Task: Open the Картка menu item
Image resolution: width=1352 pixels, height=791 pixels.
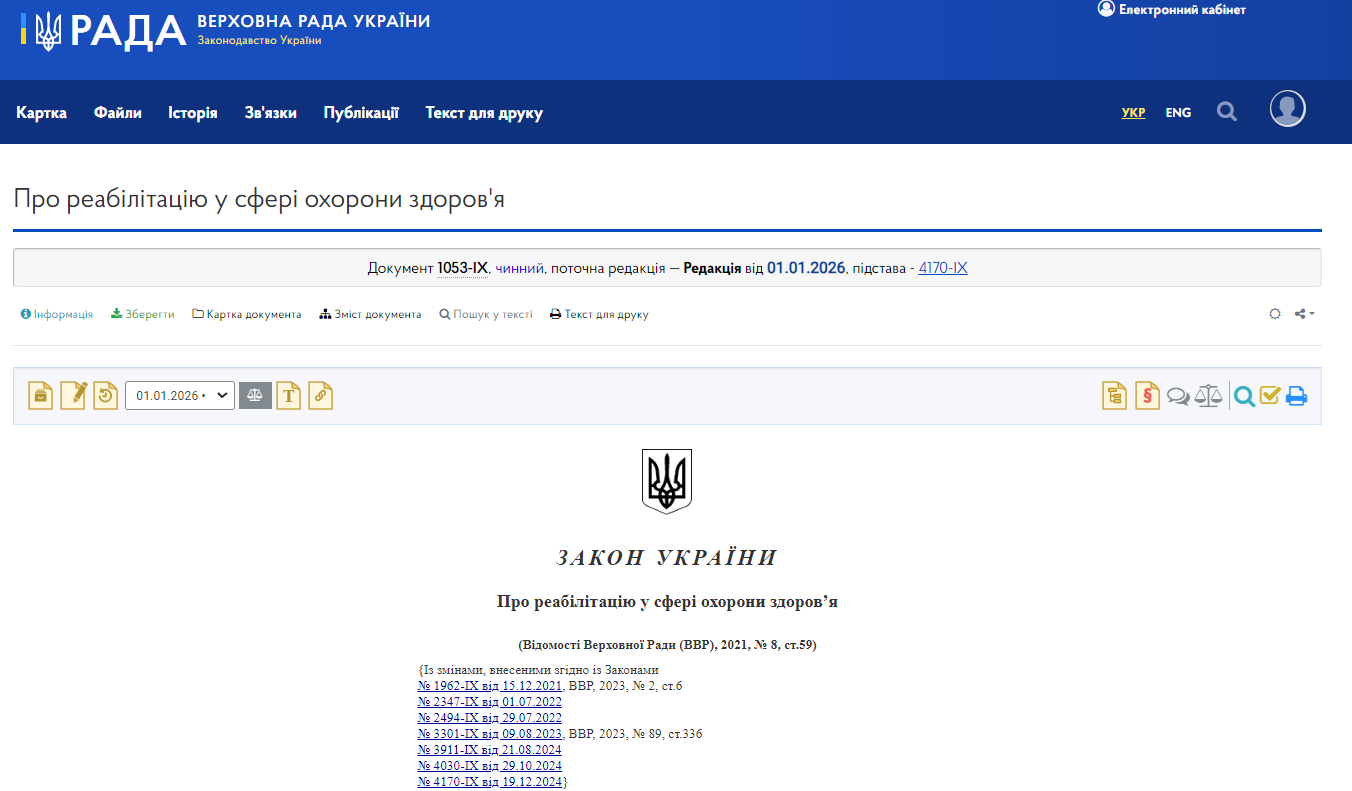Action: pyautogui.click(x=42, y=113)
